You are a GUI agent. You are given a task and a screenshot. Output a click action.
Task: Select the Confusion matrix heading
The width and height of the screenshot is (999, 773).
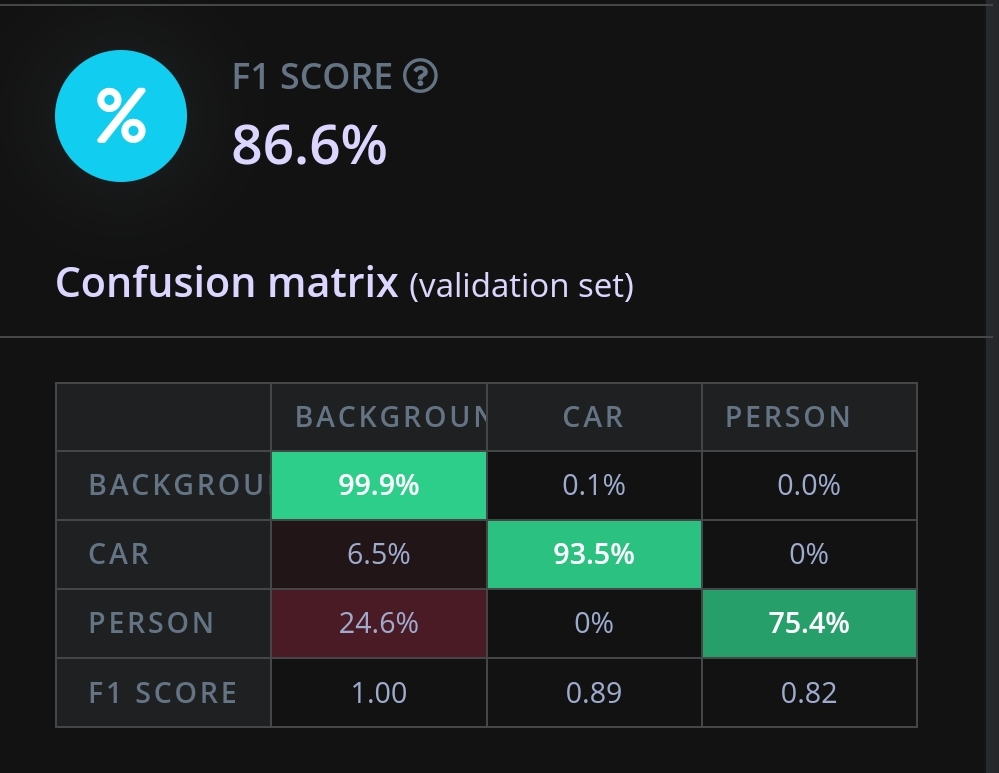[227, 283]
